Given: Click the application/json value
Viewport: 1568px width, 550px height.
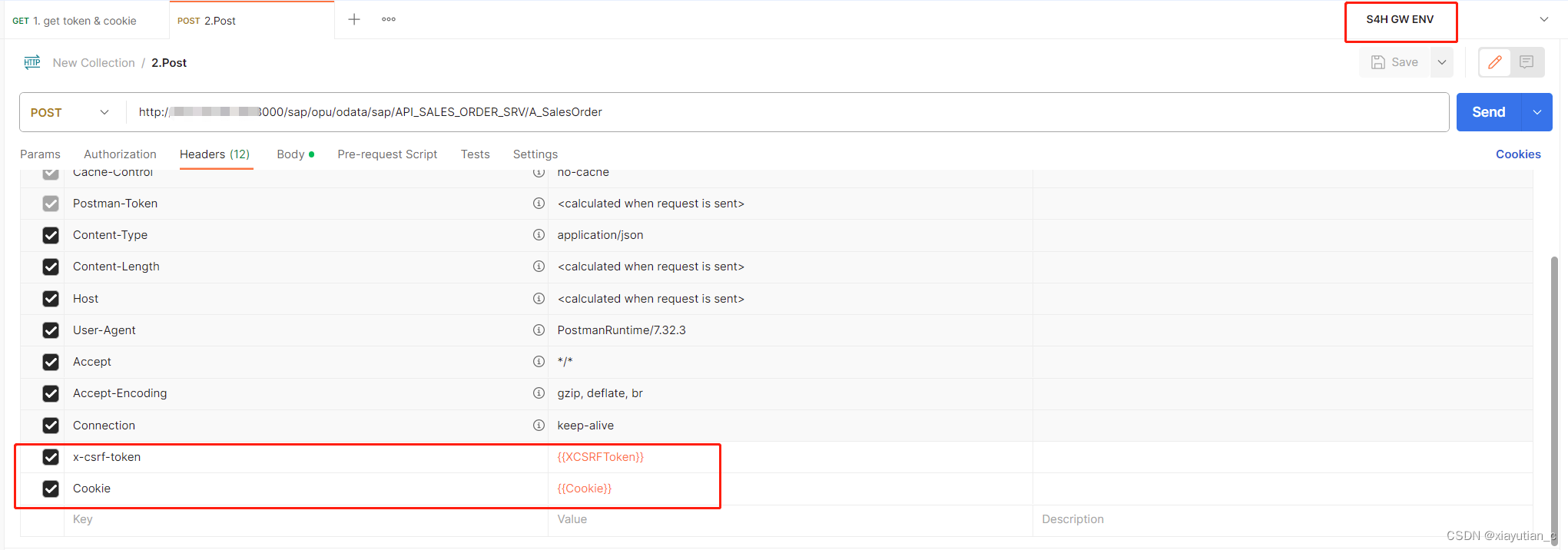Looking at the screenshot, I should coord(601,235).
